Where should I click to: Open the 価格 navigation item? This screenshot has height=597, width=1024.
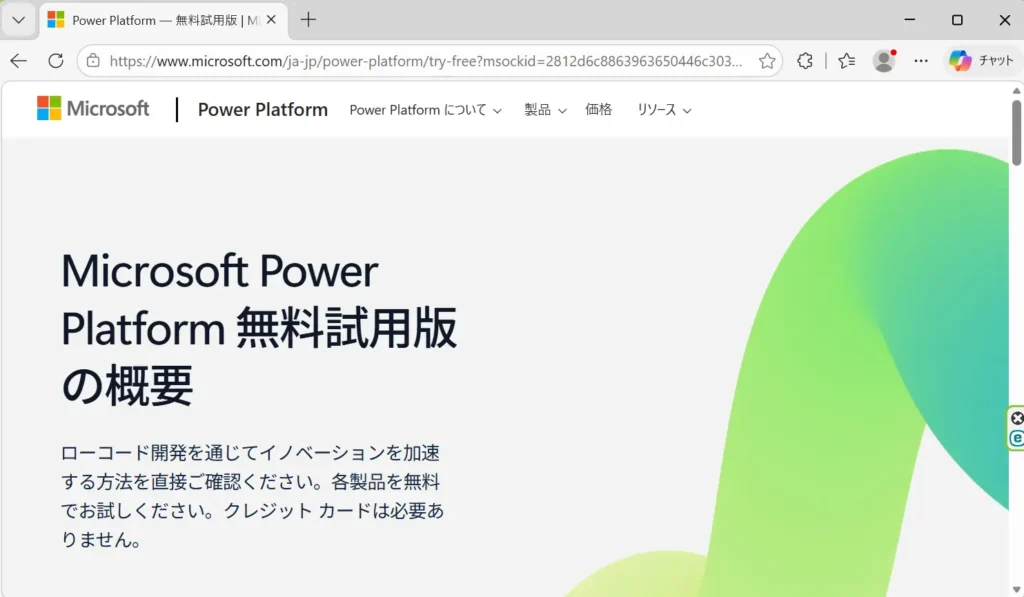pyautogui.click(x=598, y=110)
